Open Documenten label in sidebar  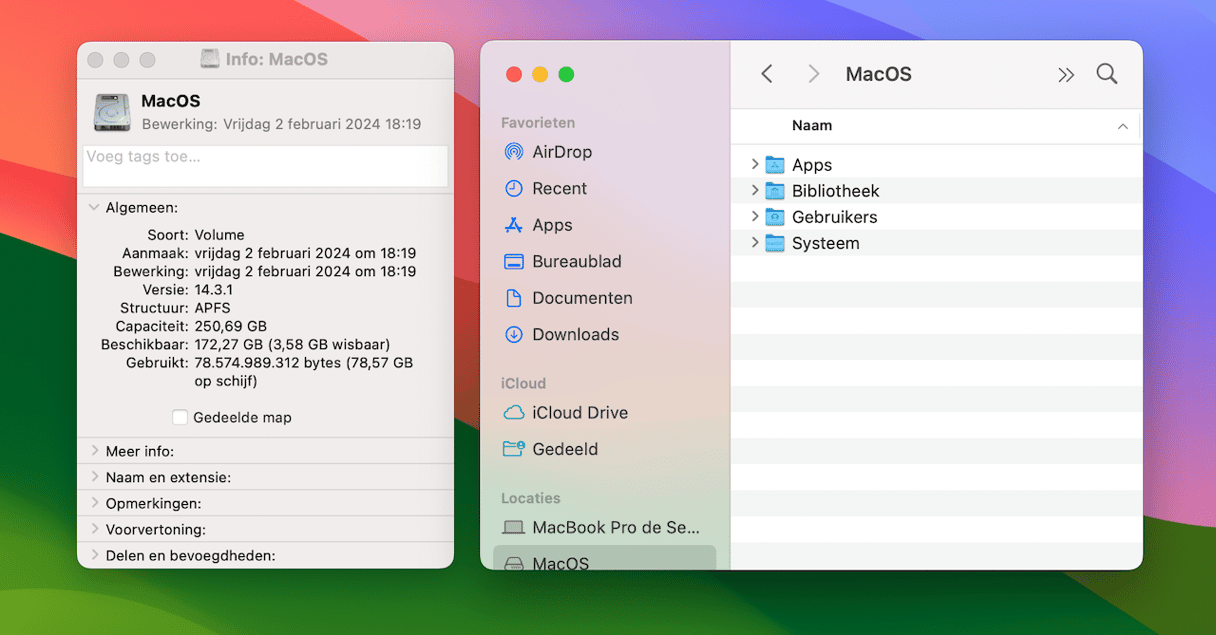click(x=582, y=298)
